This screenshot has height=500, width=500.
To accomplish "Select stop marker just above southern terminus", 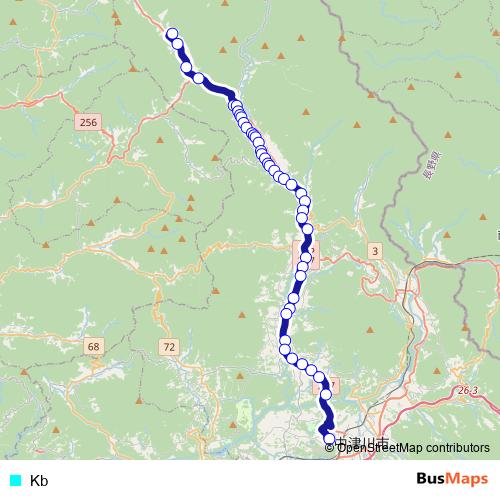I will (x=326, y=395).
